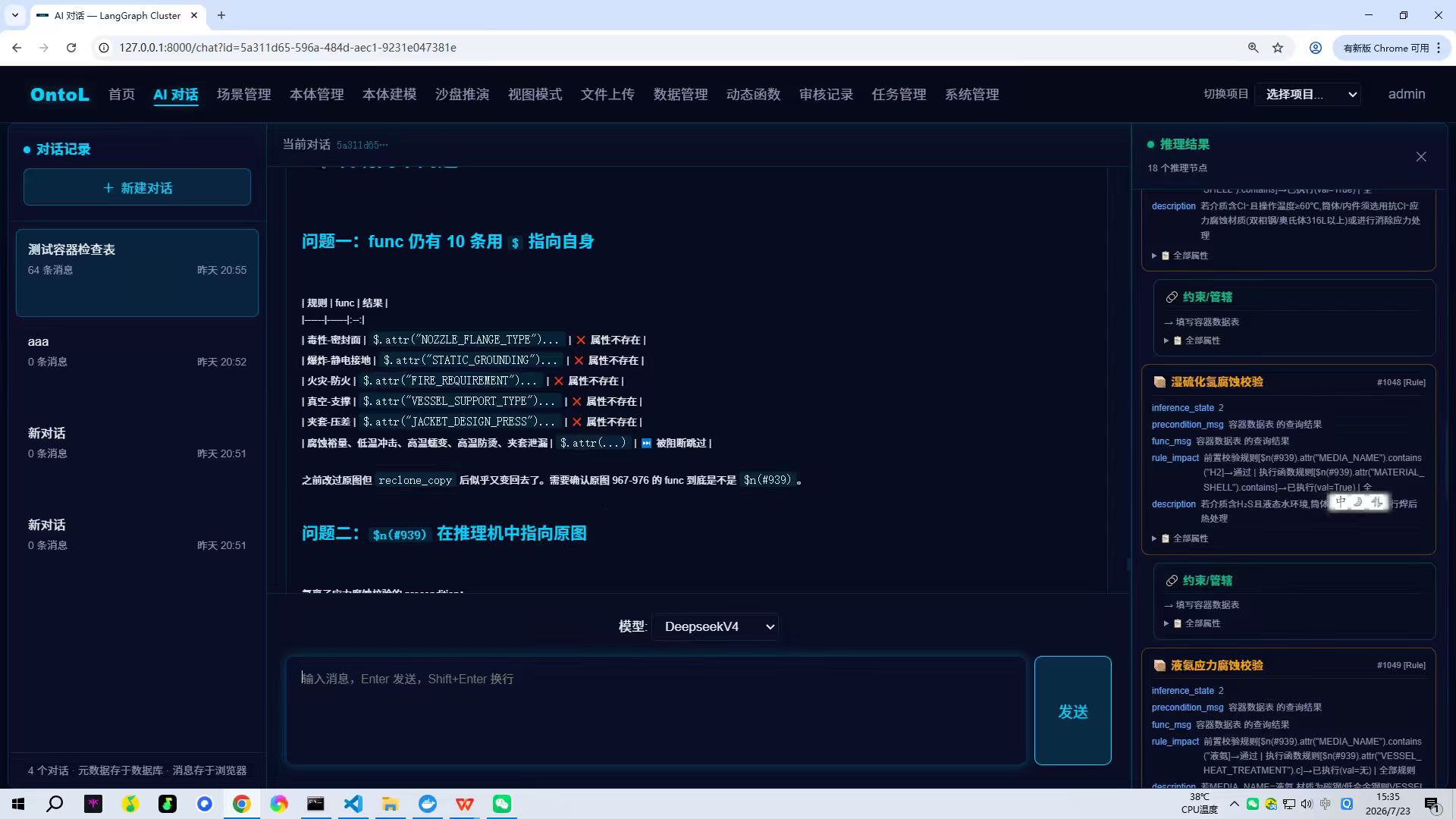This screenshot has width=1456, height=819.
Task: Click the 有新版 Chrome 可用 update button
Action: tap(1385, 48)
